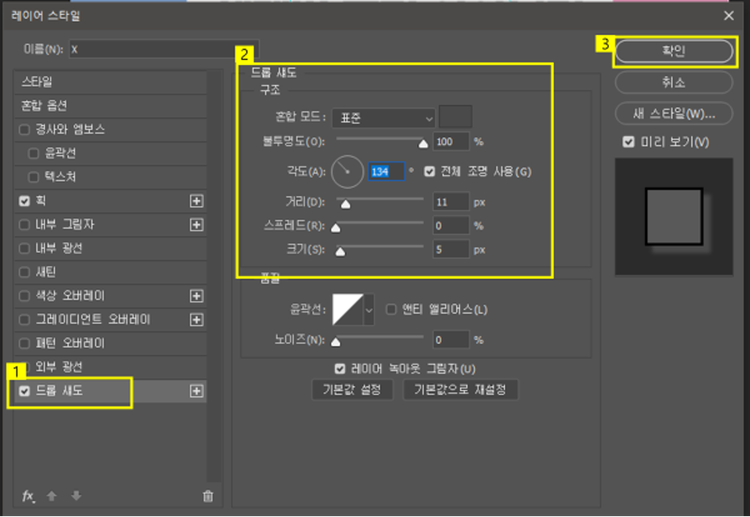The height and width of the screenshot is (517, 750).
Task: Click the 새 스타일(W)... button
Action: [x=673, y=114]
